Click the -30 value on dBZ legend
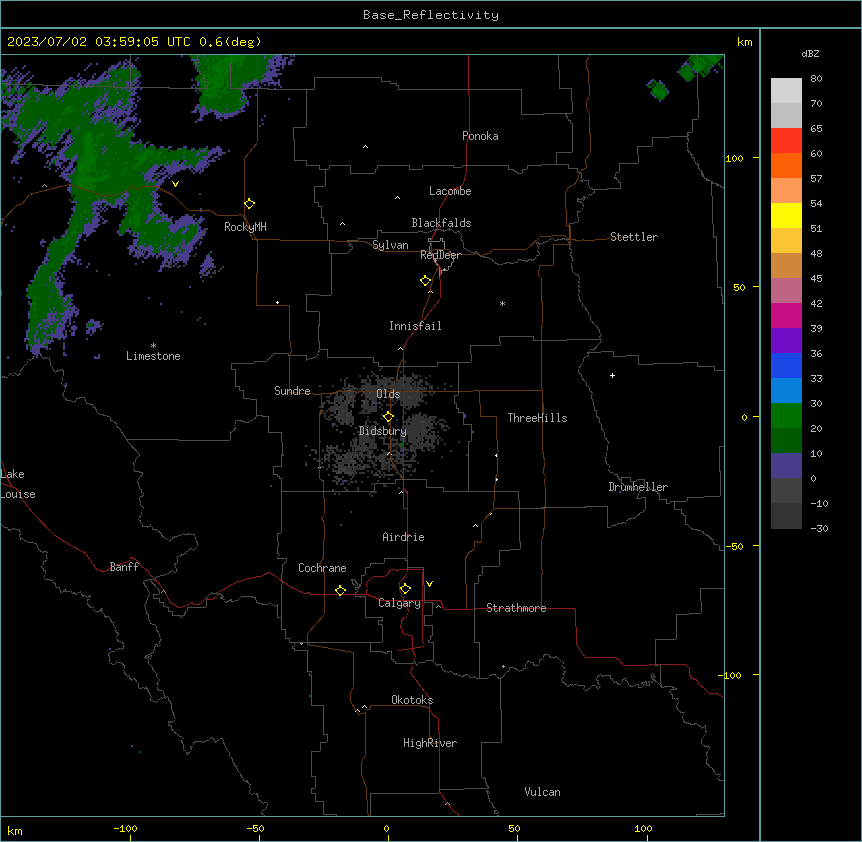Screen dimensions: 862x842 (x=819, y=528)
